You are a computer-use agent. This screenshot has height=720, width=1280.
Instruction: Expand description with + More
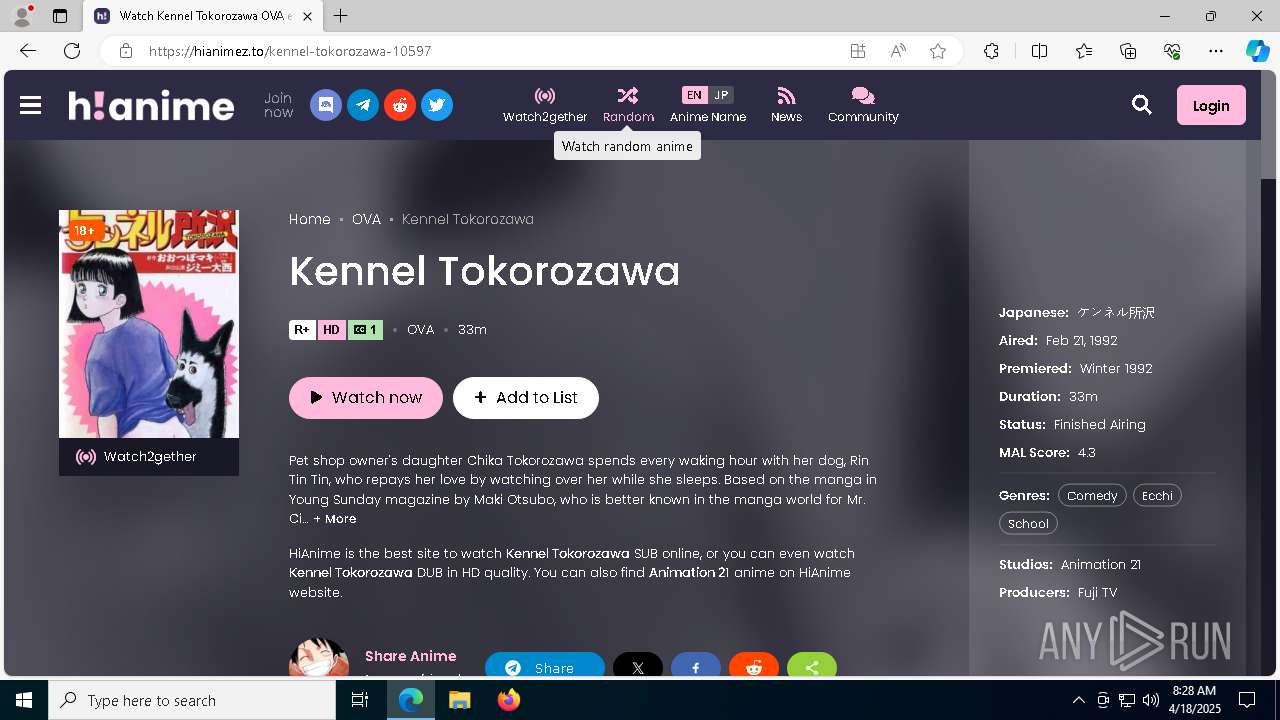coord(335,519)
